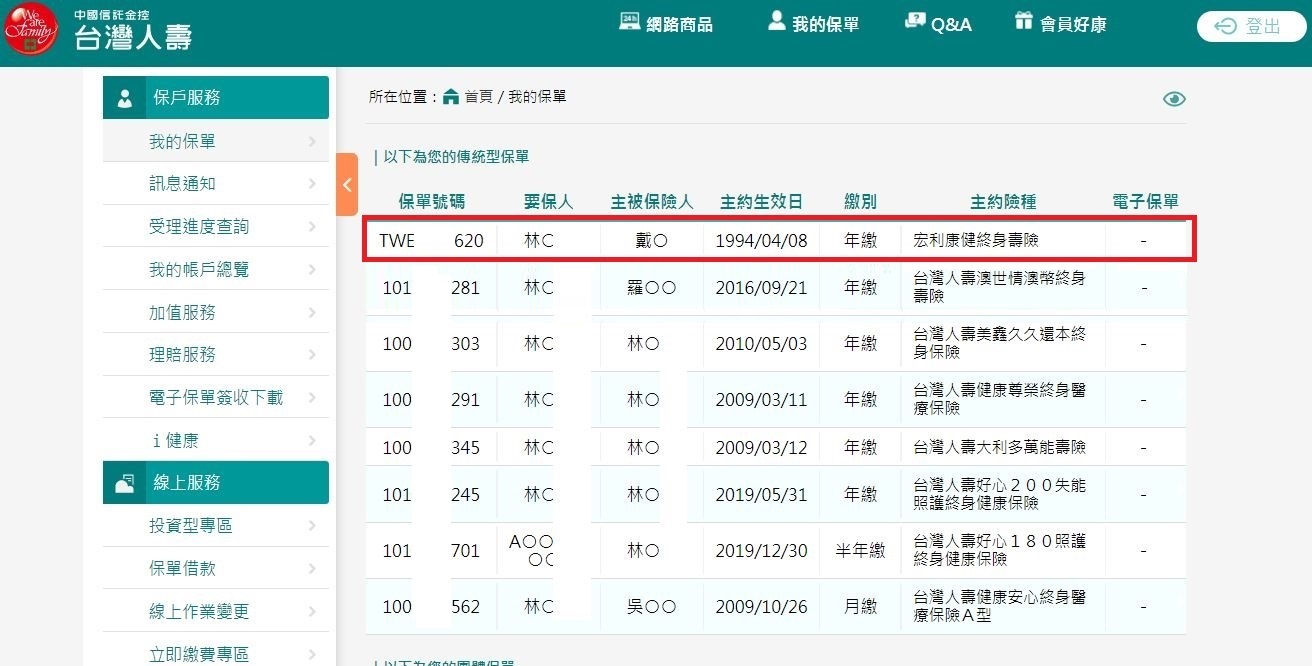Viewport: 1312px width, 666px height.
Task: Click policy number ending 701
Action: click(x=431, y=551)
